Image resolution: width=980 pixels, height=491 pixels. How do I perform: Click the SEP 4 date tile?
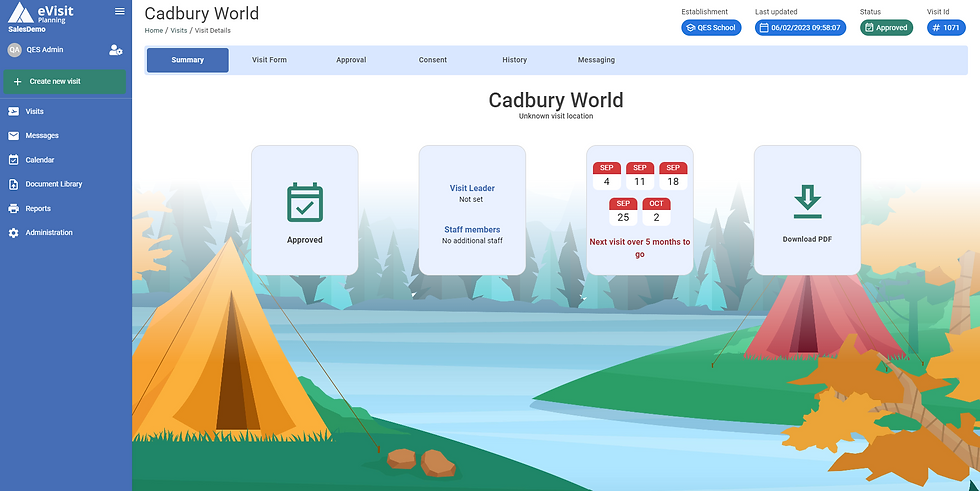pyautogui.click(x=607, y=176)
